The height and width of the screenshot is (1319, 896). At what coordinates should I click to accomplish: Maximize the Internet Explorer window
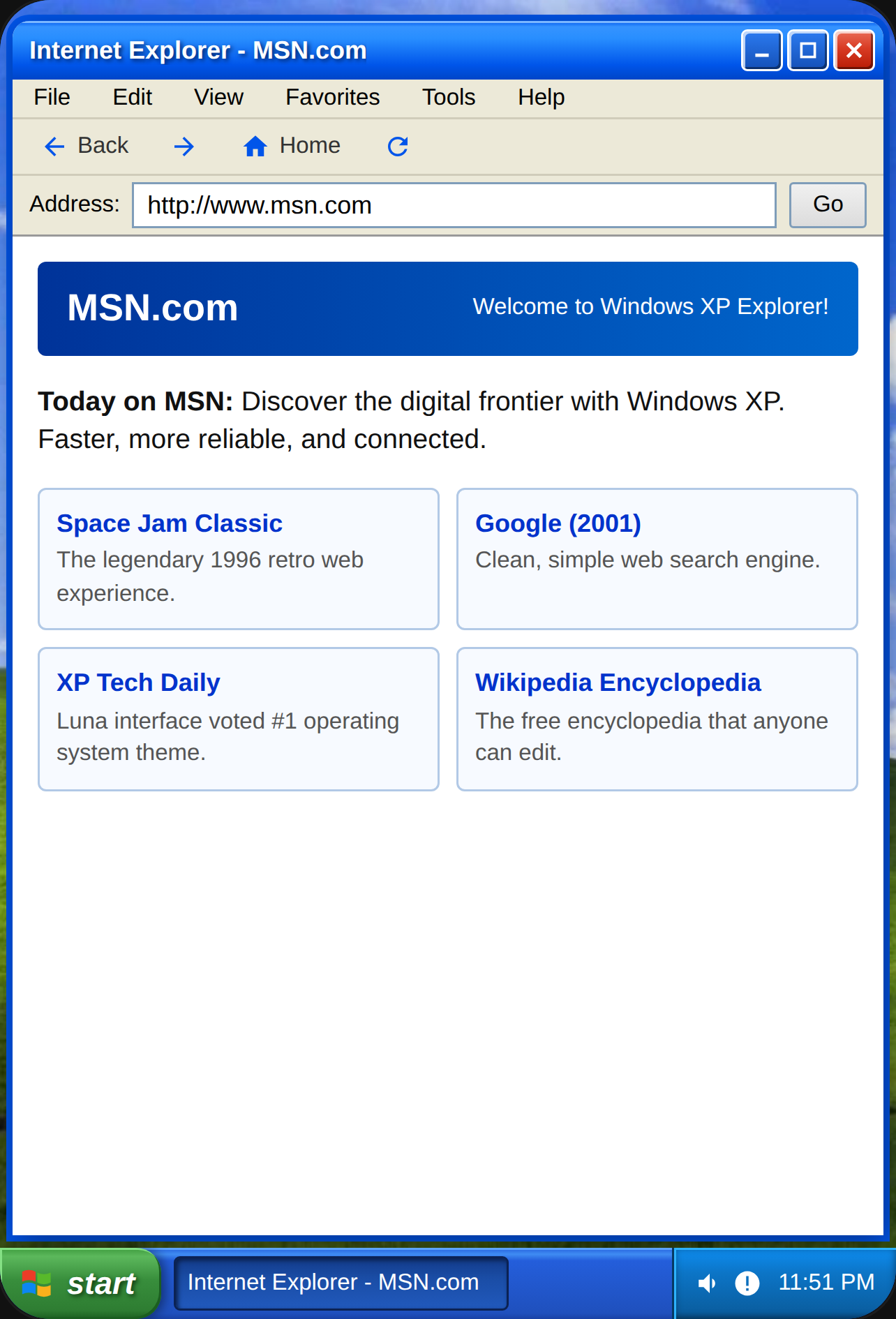(808, 51)
